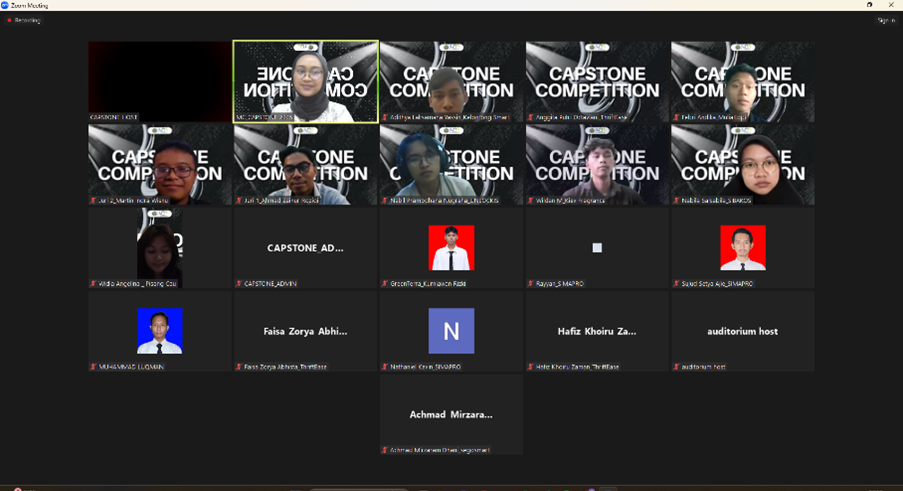Click the large 'CAPSTONE_AD...' centered name

click(x=305, y=248)
